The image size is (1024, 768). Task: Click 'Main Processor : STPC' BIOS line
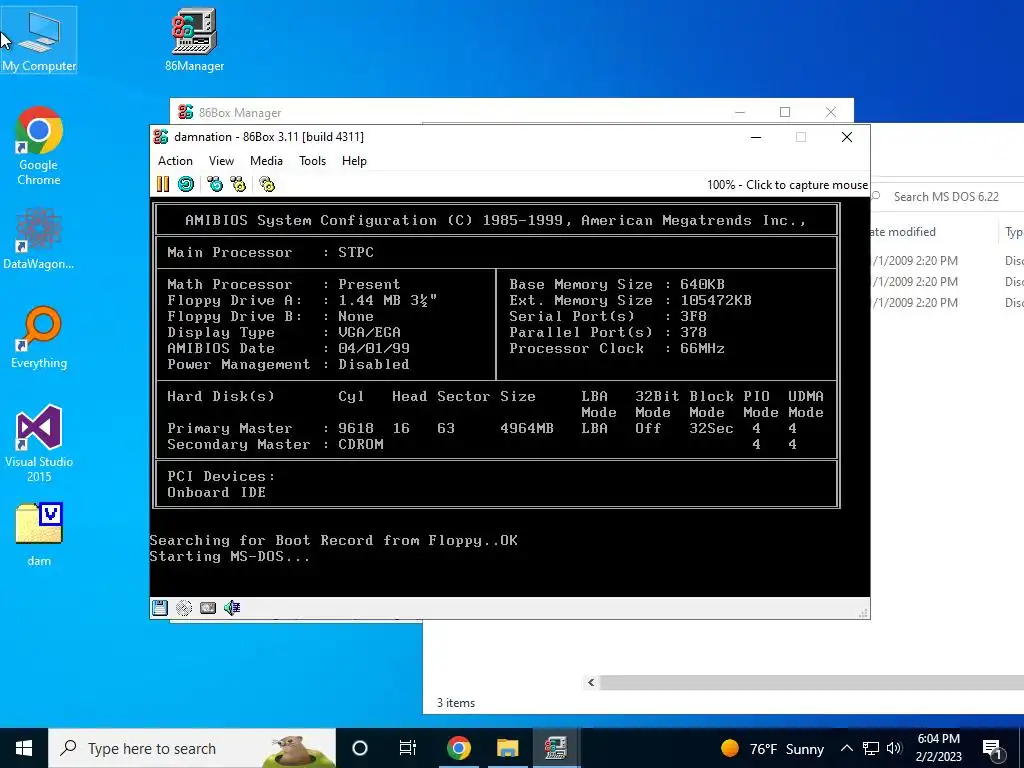point(270,252)
